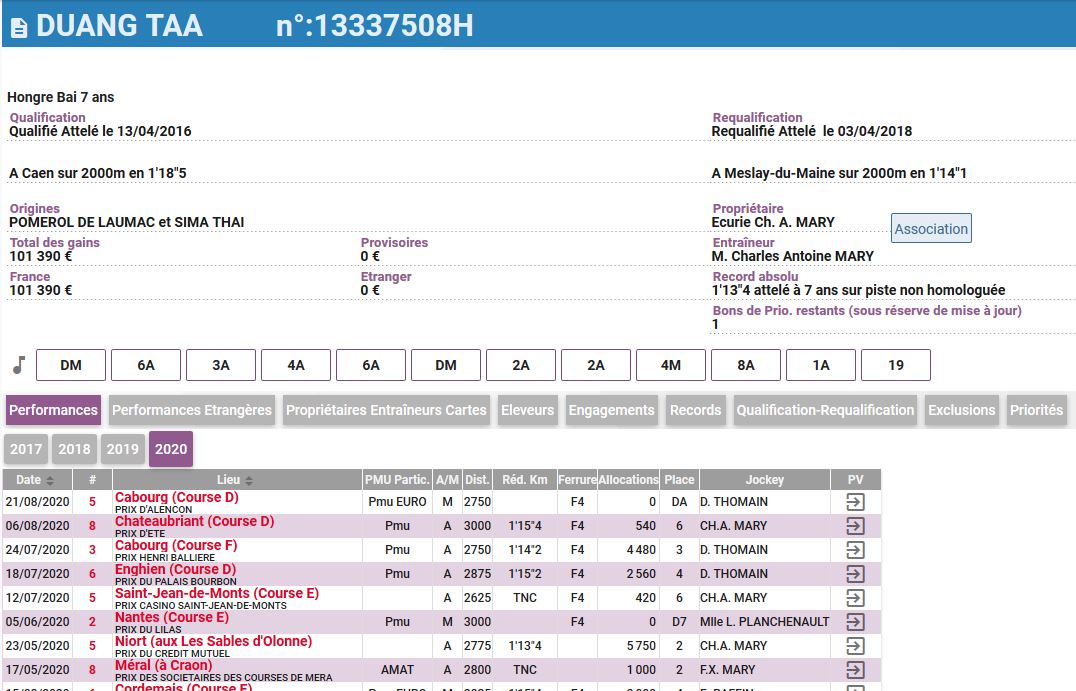Open the Engagements tab
Viewport: 1076px width, 691px height.
(611, 410)
